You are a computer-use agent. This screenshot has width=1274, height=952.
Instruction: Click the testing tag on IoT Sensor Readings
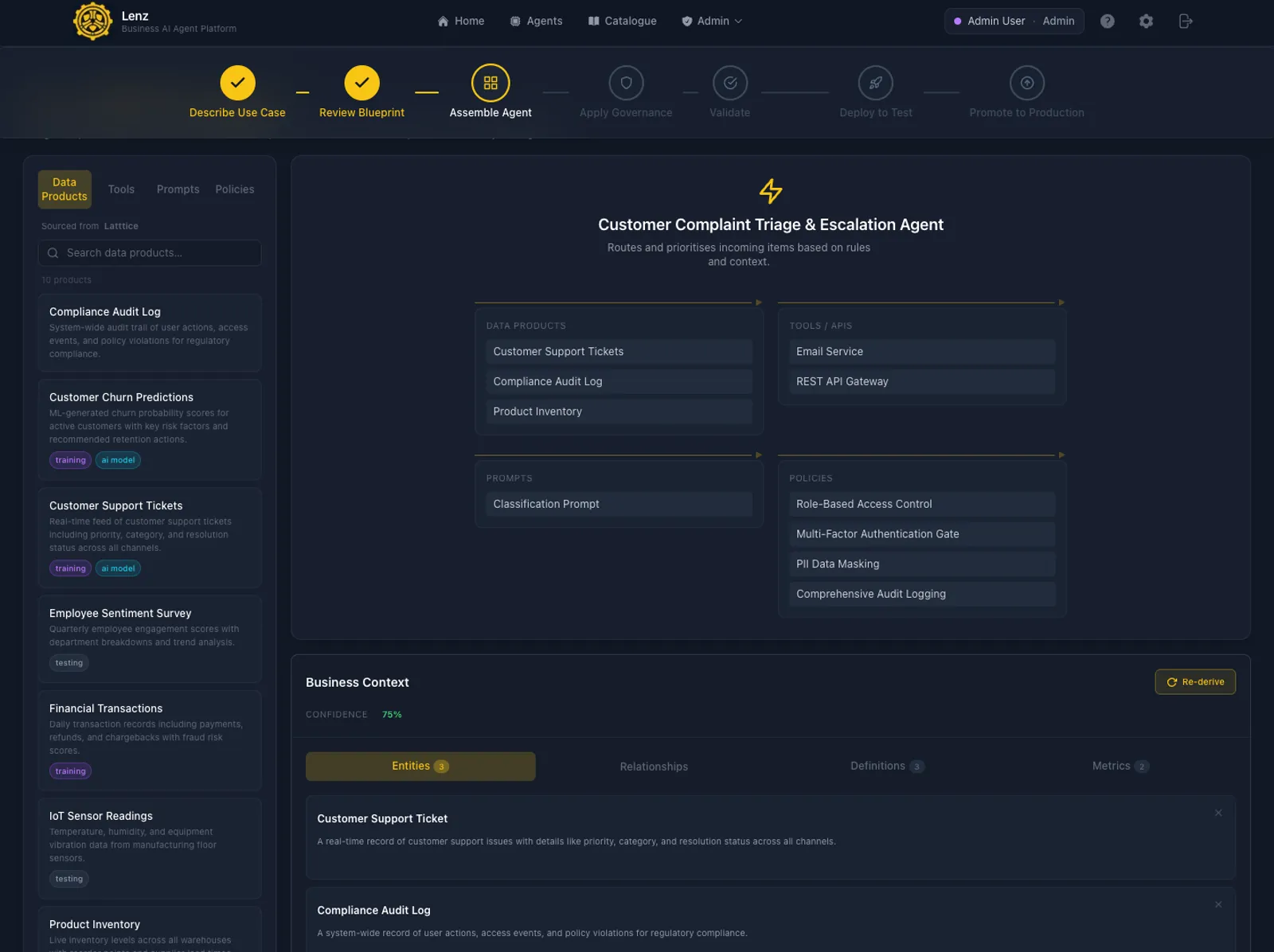pyautogui.click(x=69, y=879)
